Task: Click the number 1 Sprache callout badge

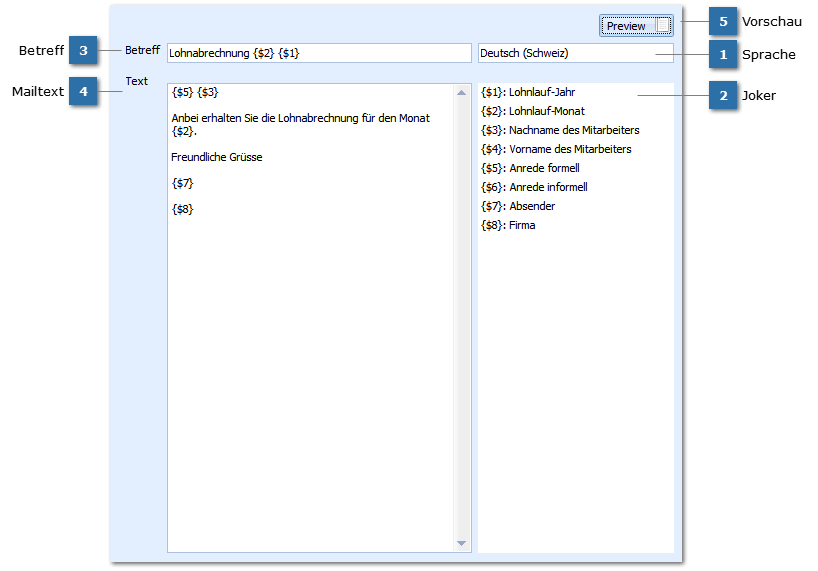Action: (x=722, y=54)
